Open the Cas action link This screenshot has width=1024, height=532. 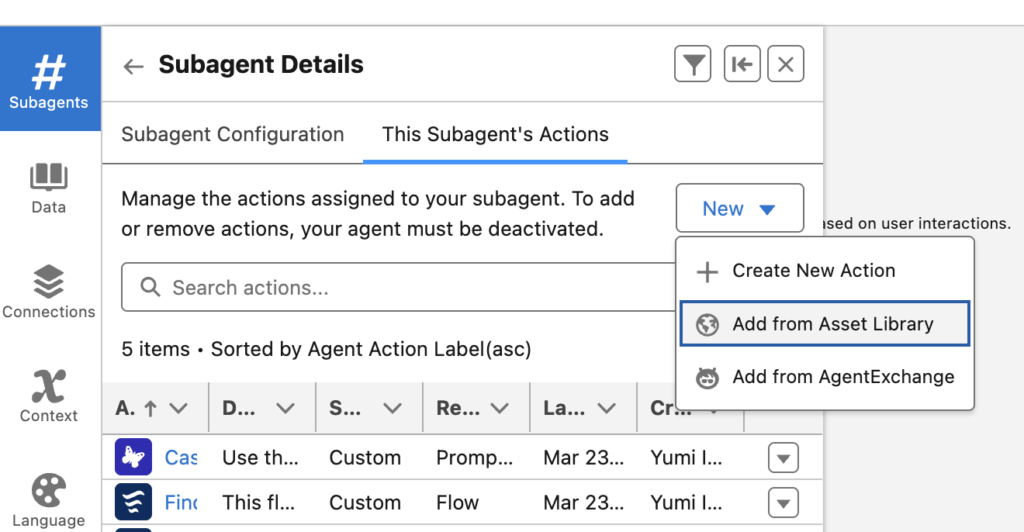(181, 458)
